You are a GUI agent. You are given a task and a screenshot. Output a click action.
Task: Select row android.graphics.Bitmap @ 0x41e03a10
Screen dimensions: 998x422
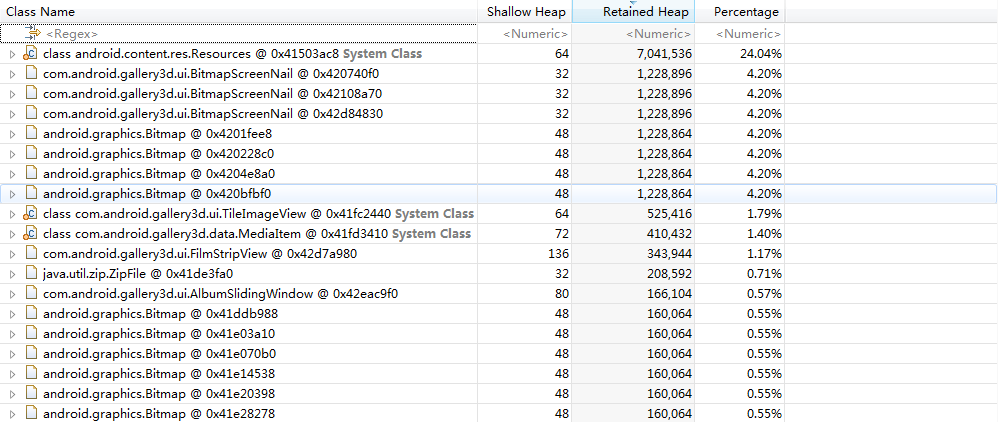[x=498, y=334]
